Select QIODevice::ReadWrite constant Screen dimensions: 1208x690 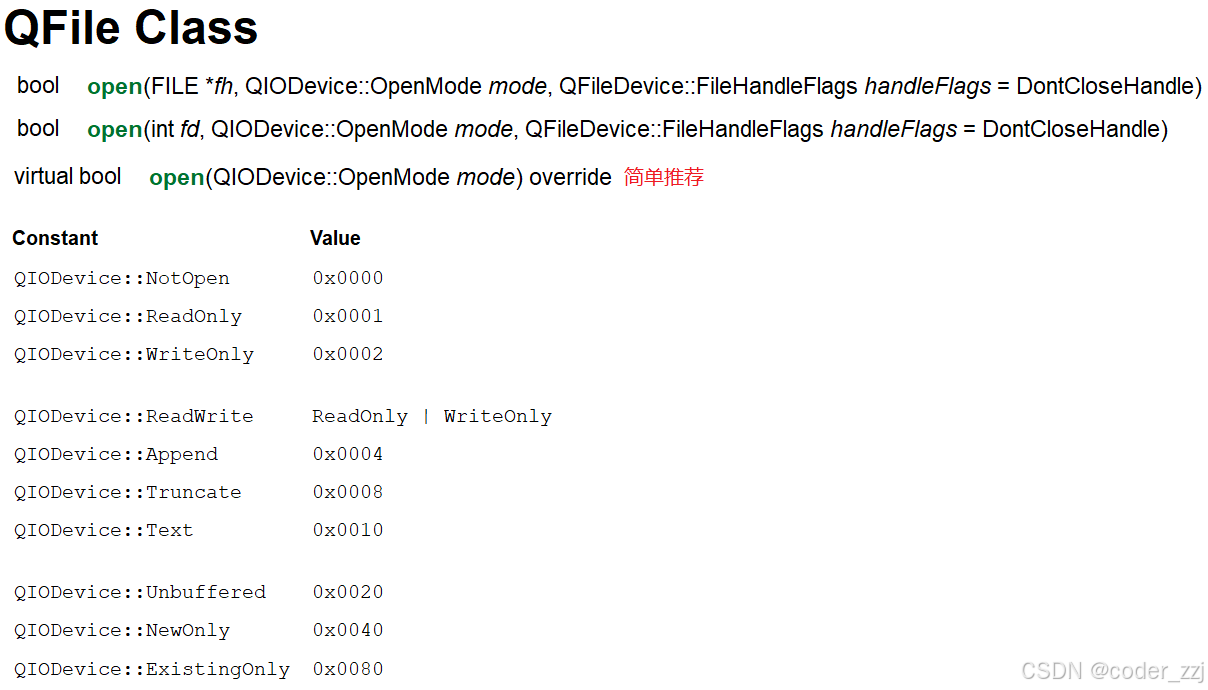pos(134,416)
